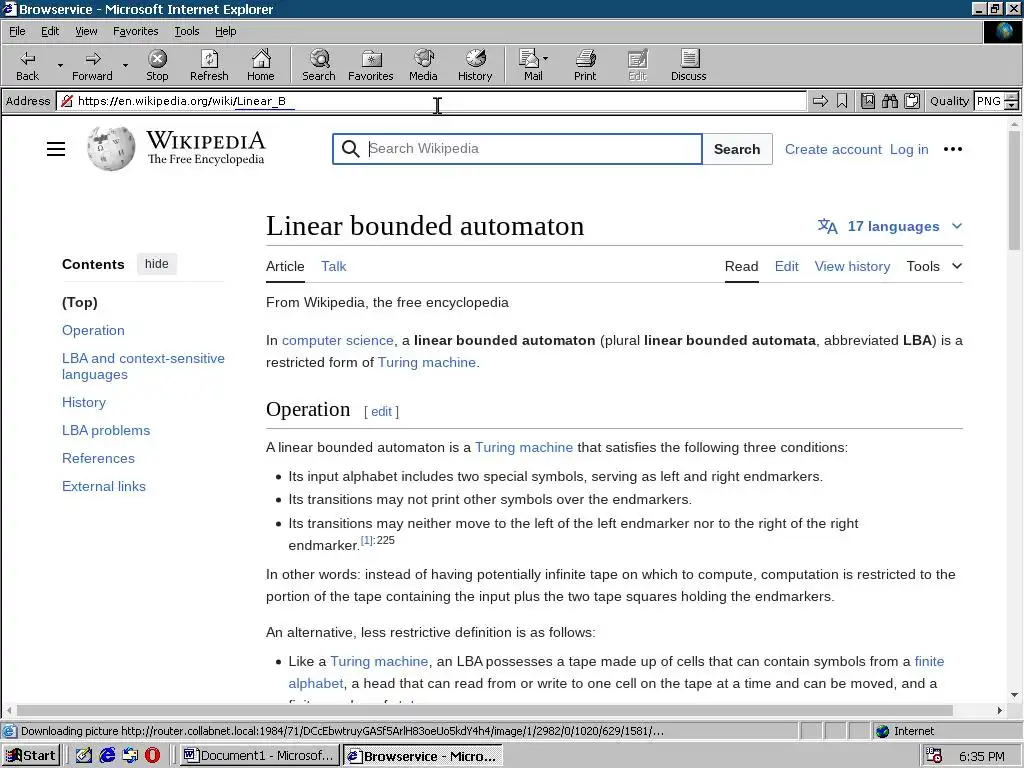
Task: Jump to External links in Contents
Action: click(x=104, y=487)
